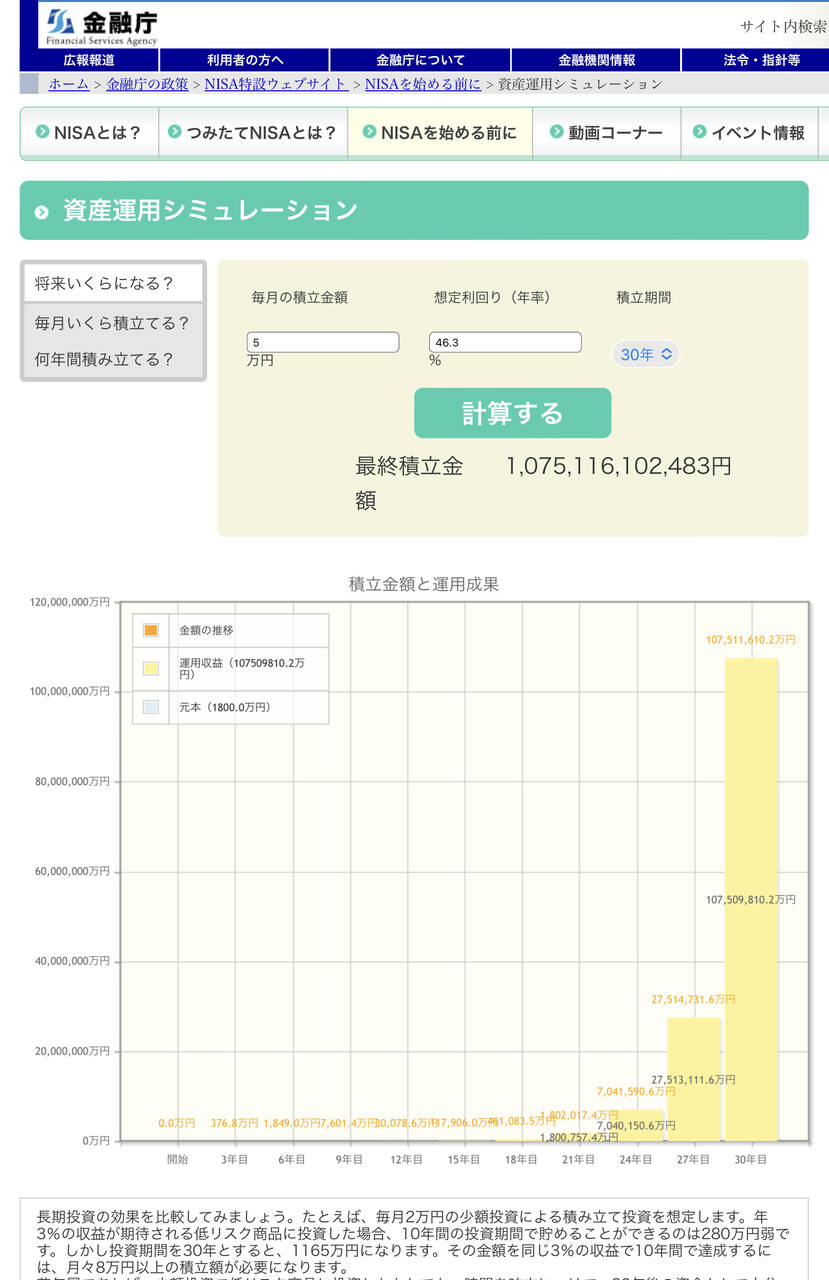Click the サイト内検索 text in the header

click(x=783, y=27)
